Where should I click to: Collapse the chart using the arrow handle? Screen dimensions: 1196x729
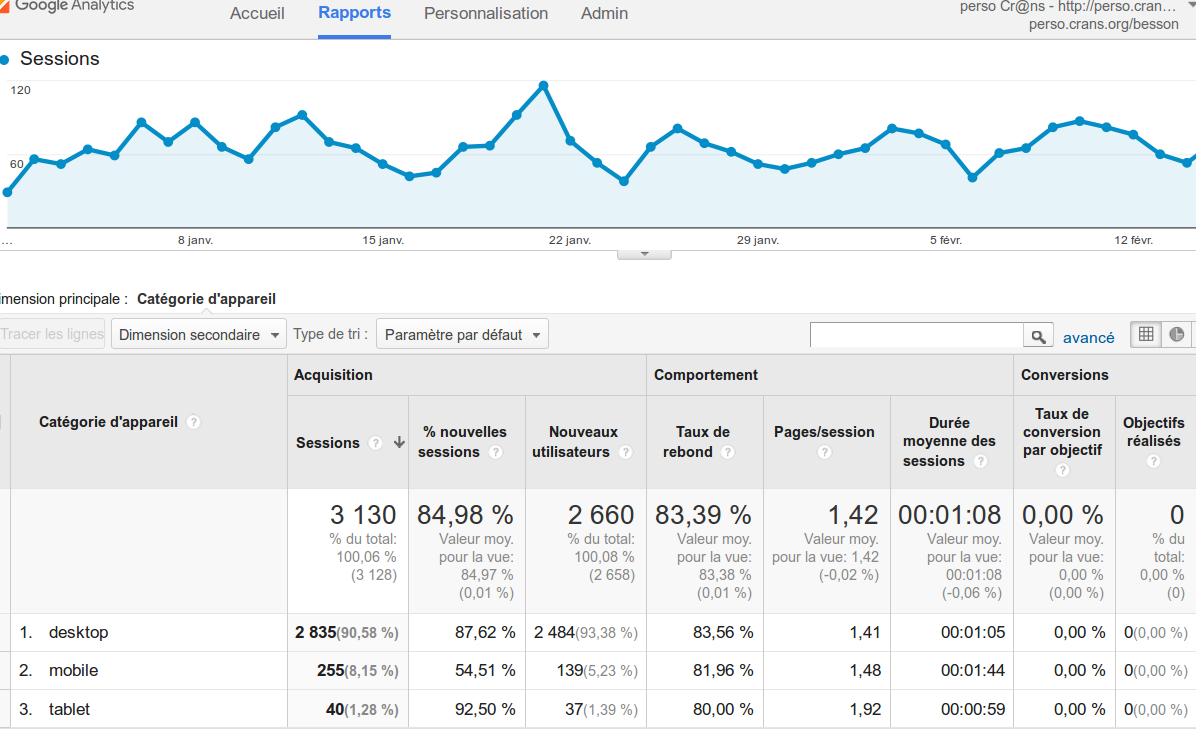pos(644,254)
